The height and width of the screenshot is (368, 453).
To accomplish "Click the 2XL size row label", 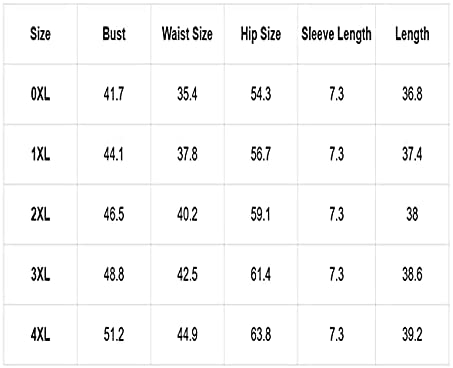I will click(40, 214).
